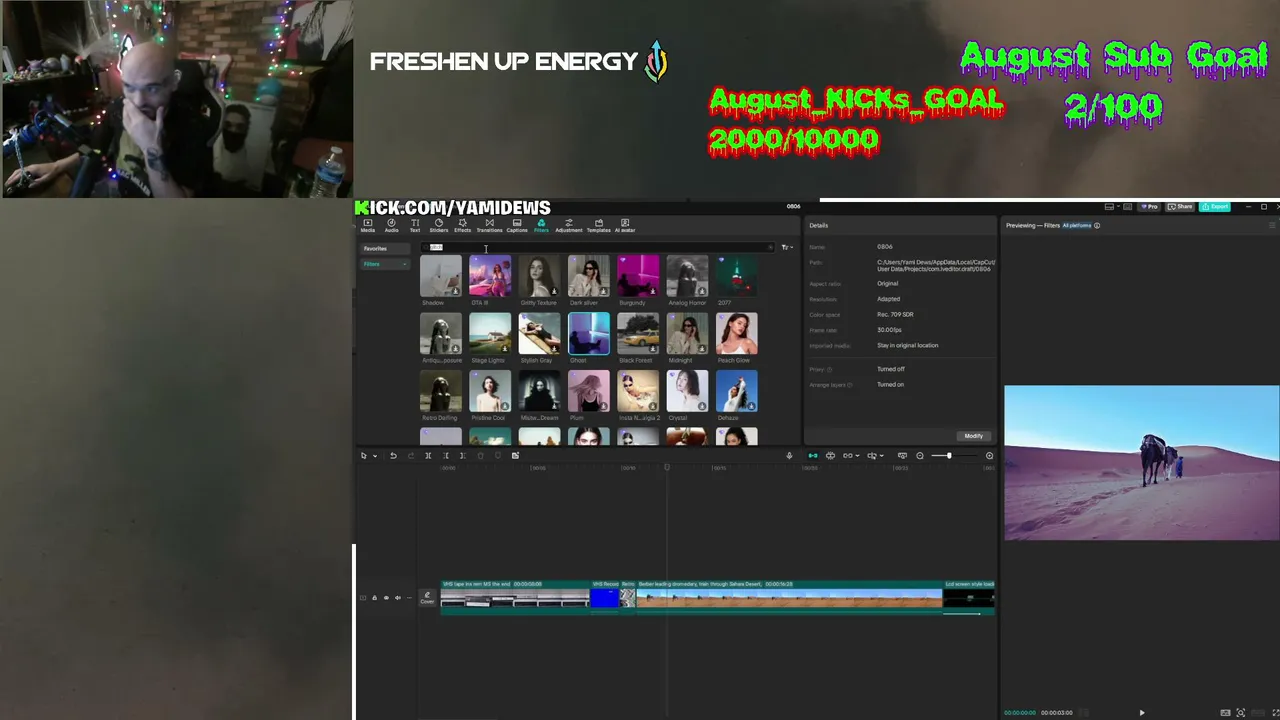Viewport: 1280px width, 720px height.
Task: Select the Shadow filter thumbnail
Action: 440,275
